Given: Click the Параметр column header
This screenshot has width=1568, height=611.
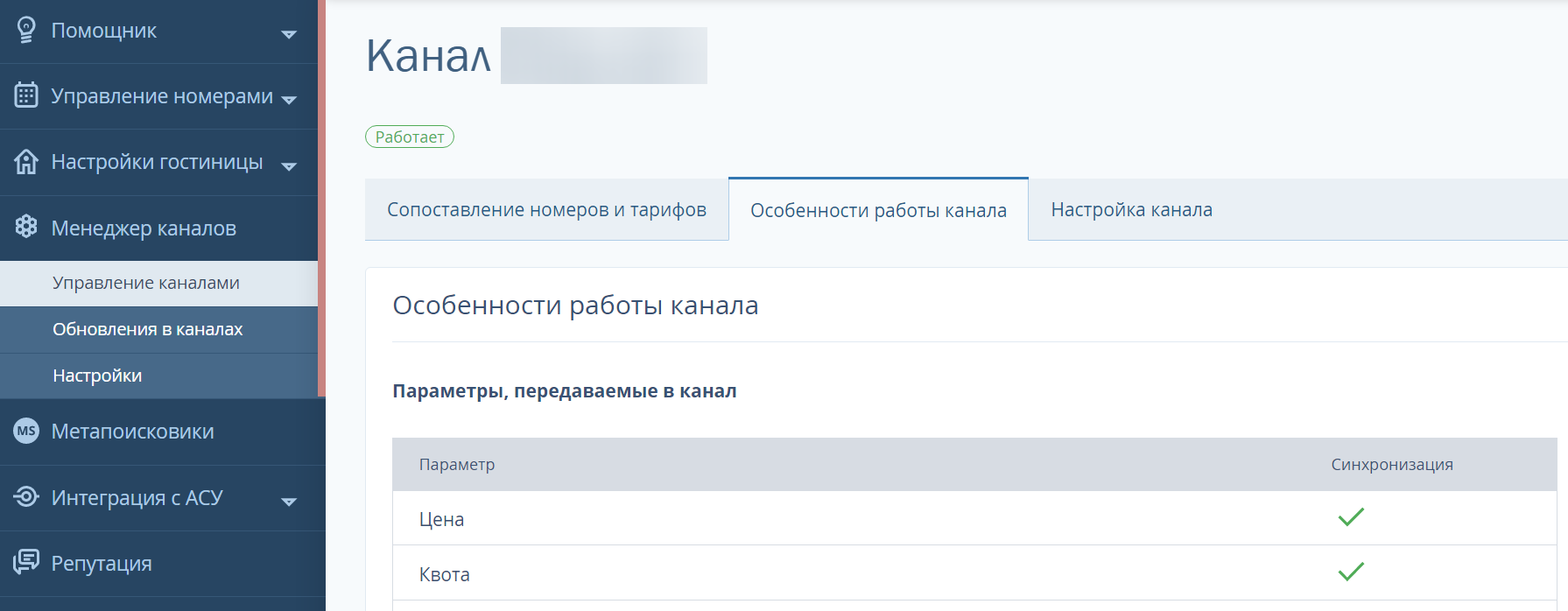Looking at the screenshot, I should (457, 465).
